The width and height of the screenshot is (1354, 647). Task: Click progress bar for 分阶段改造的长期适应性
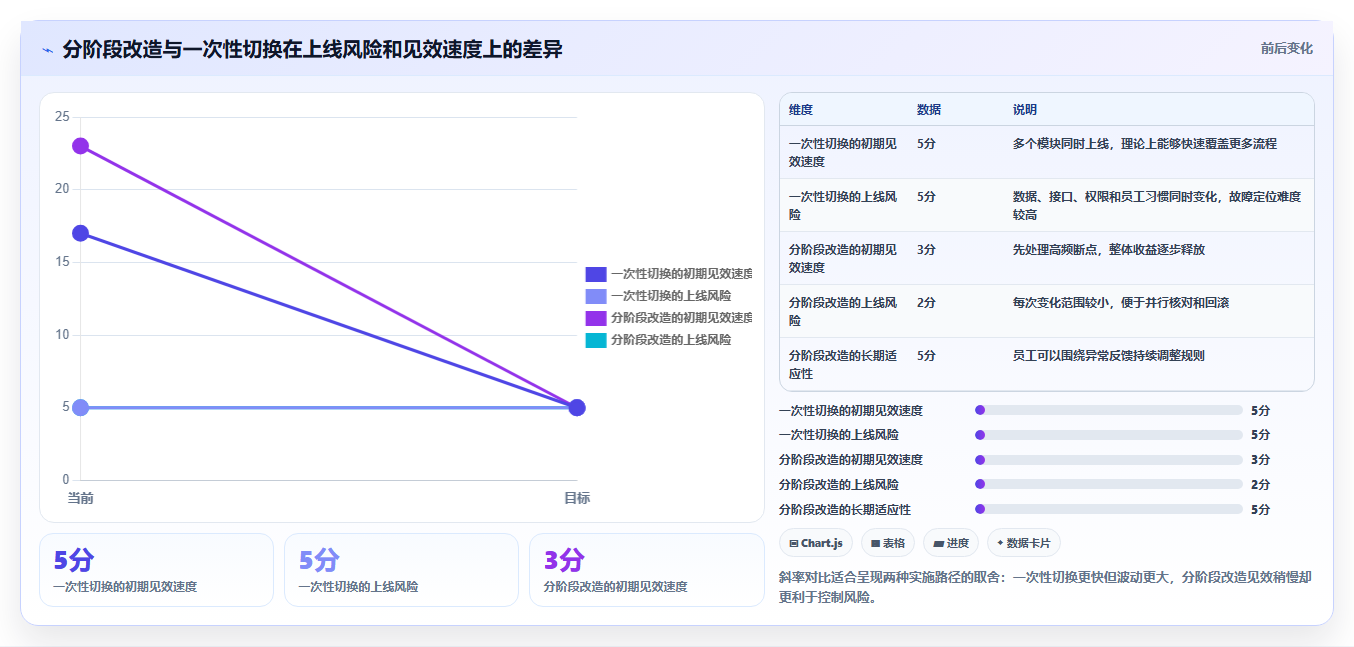tap(1108, 509)
